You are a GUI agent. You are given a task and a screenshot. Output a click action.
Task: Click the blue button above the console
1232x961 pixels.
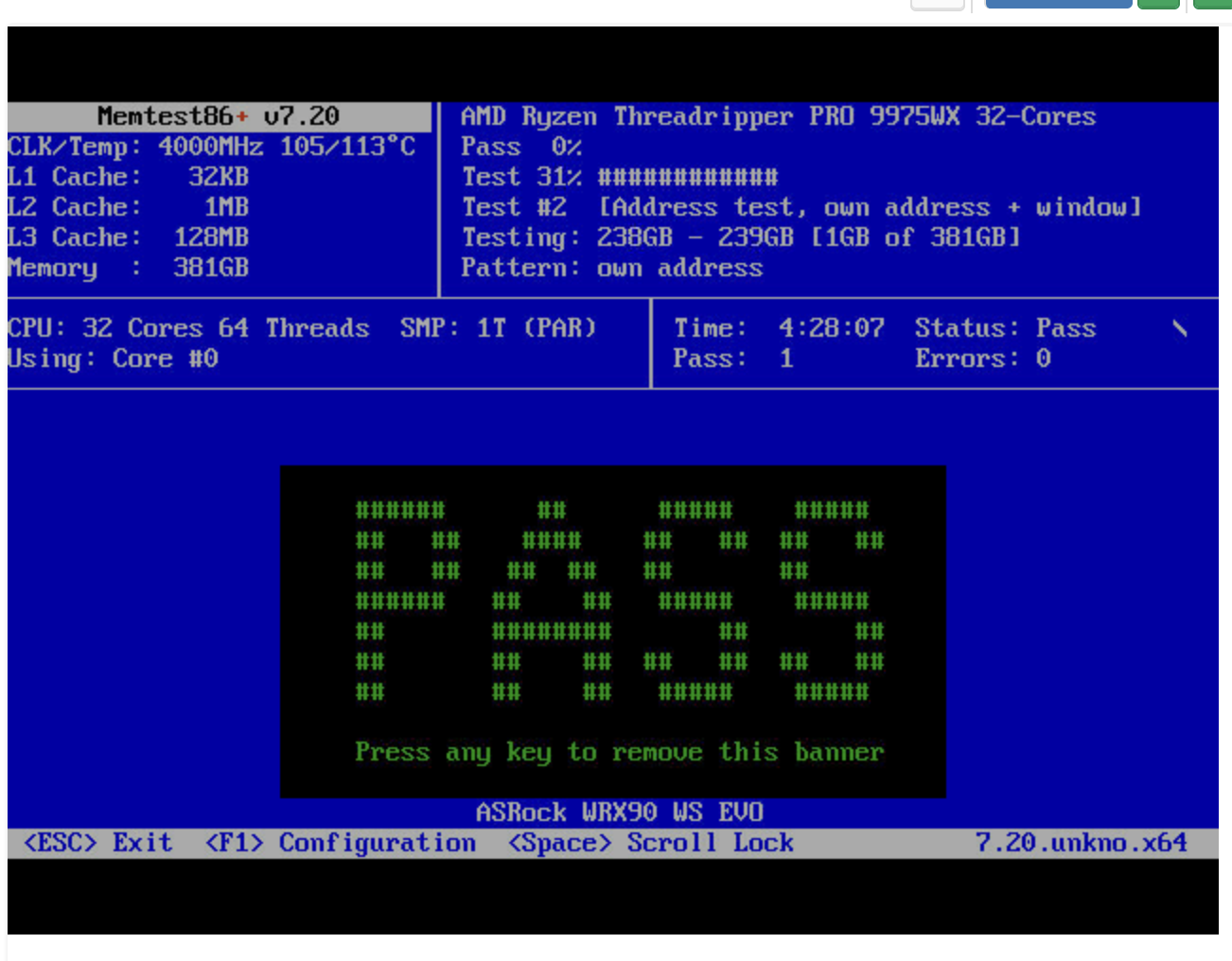1058,4
